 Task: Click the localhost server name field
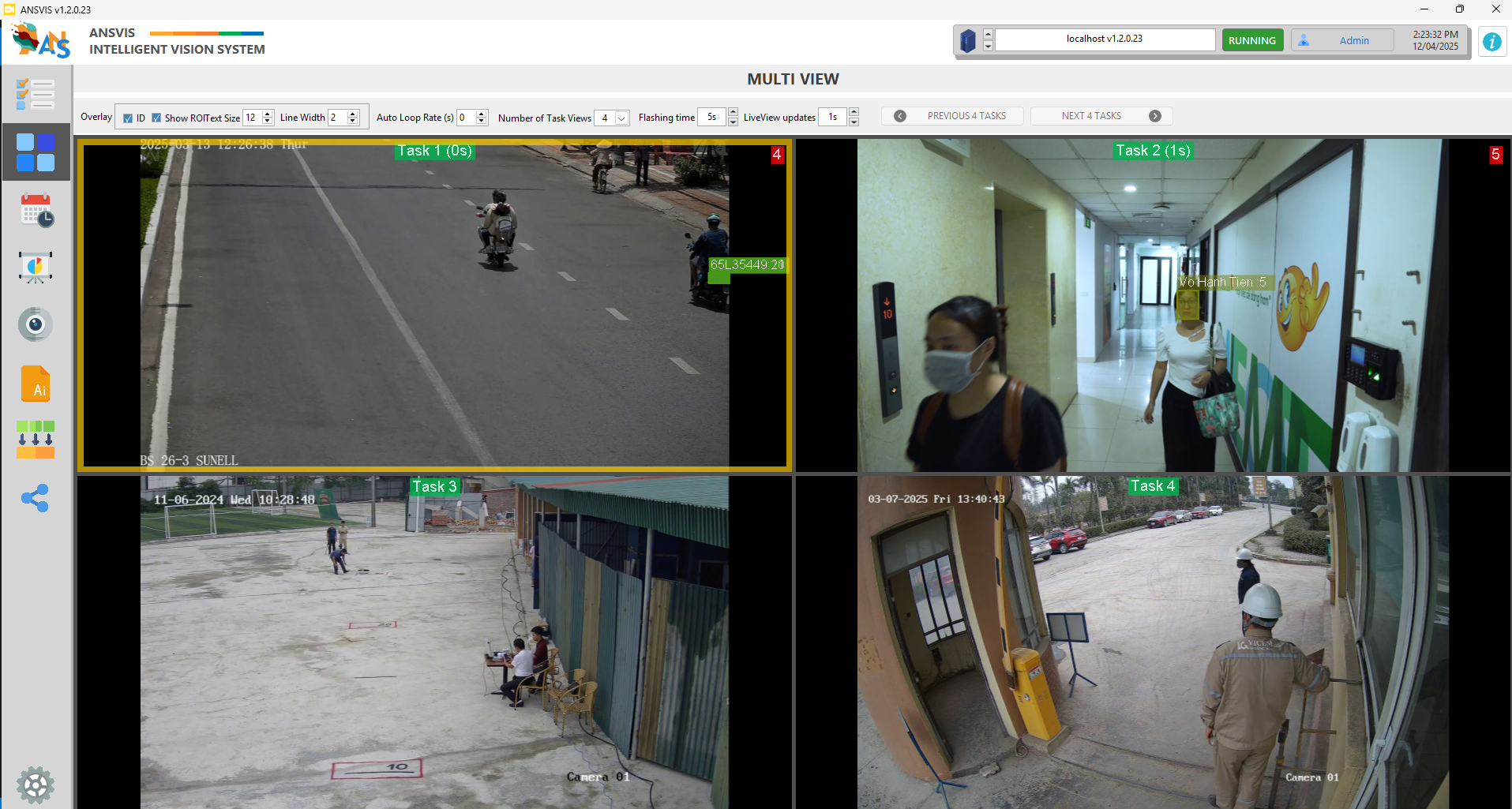pos(1104,39)
